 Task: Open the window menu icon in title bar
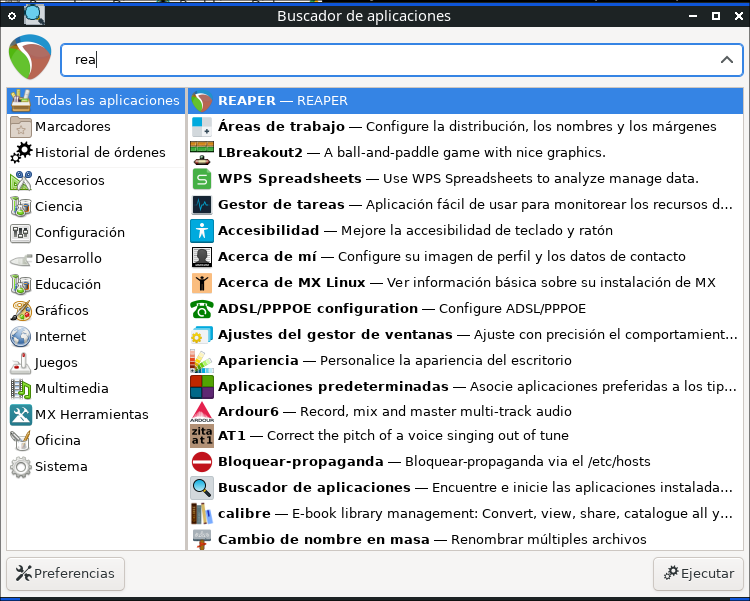(x=12, y=16)
